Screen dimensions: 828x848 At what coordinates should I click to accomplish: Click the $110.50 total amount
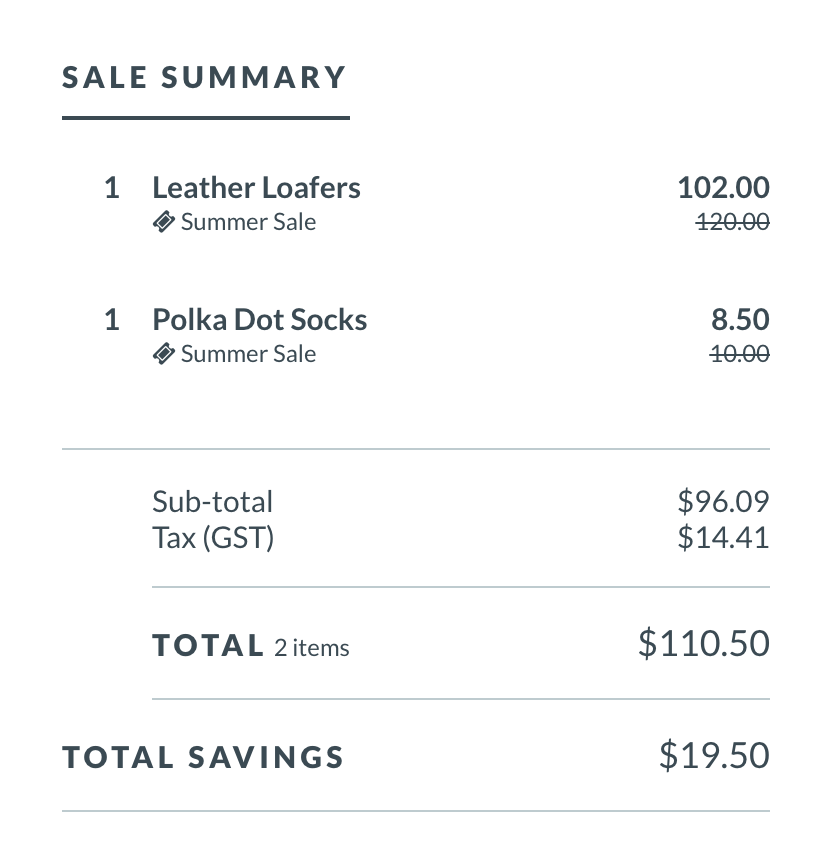(704, 643)
